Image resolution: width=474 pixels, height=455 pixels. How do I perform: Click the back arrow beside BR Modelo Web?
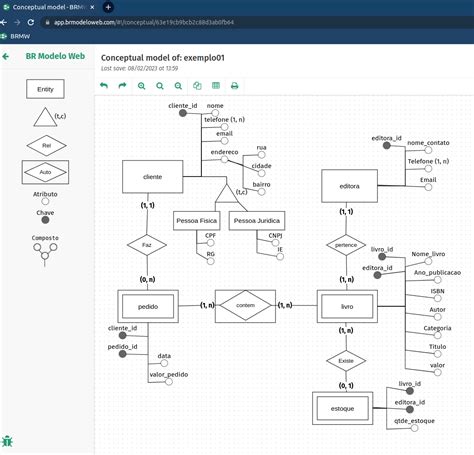6,56
